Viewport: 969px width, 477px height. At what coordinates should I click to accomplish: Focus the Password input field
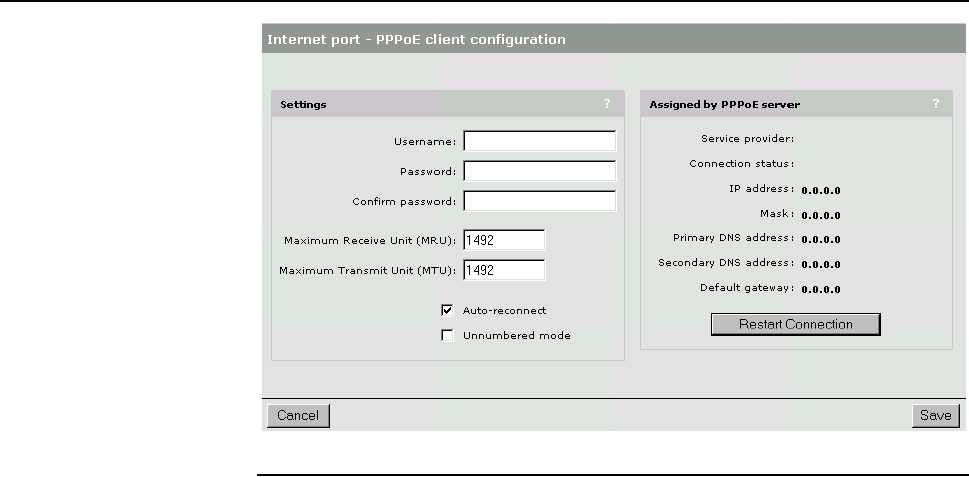[x=539, y=171]
